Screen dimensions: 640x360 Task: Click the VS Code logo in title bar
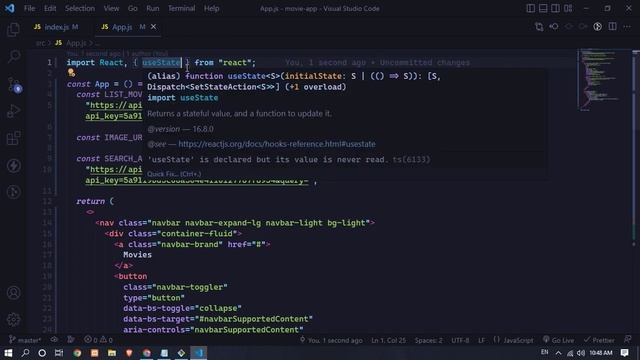coord(9,8)
